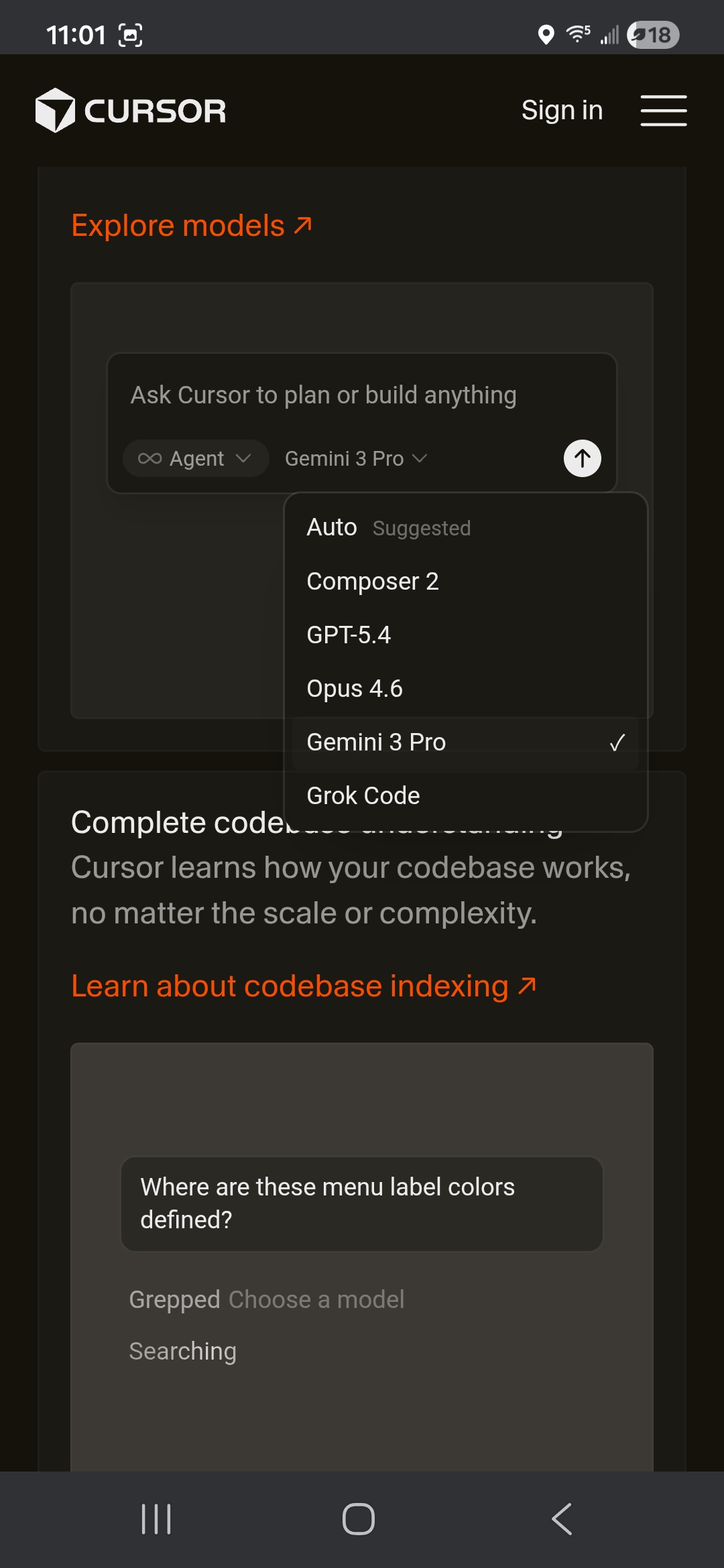Image resolution: width=724 pixels, height=1568 pixels.
Task: Open the Explore models link
Action: click(192, 226)
